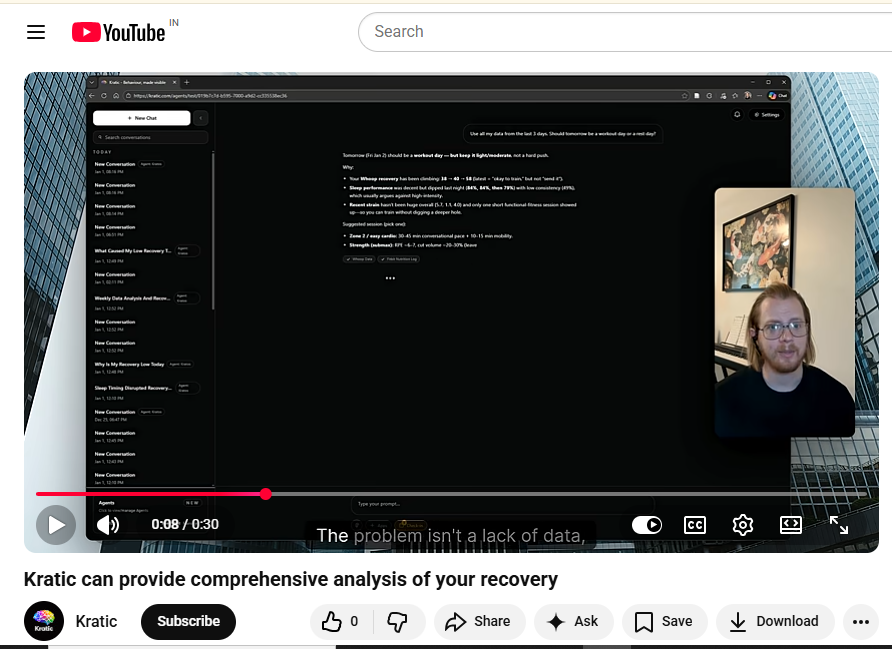The height and width of the screenshot is (649, 892).
Task: Click 'Why Is My Recovery Low Today' conversation
Action: [x=143, y=367]
